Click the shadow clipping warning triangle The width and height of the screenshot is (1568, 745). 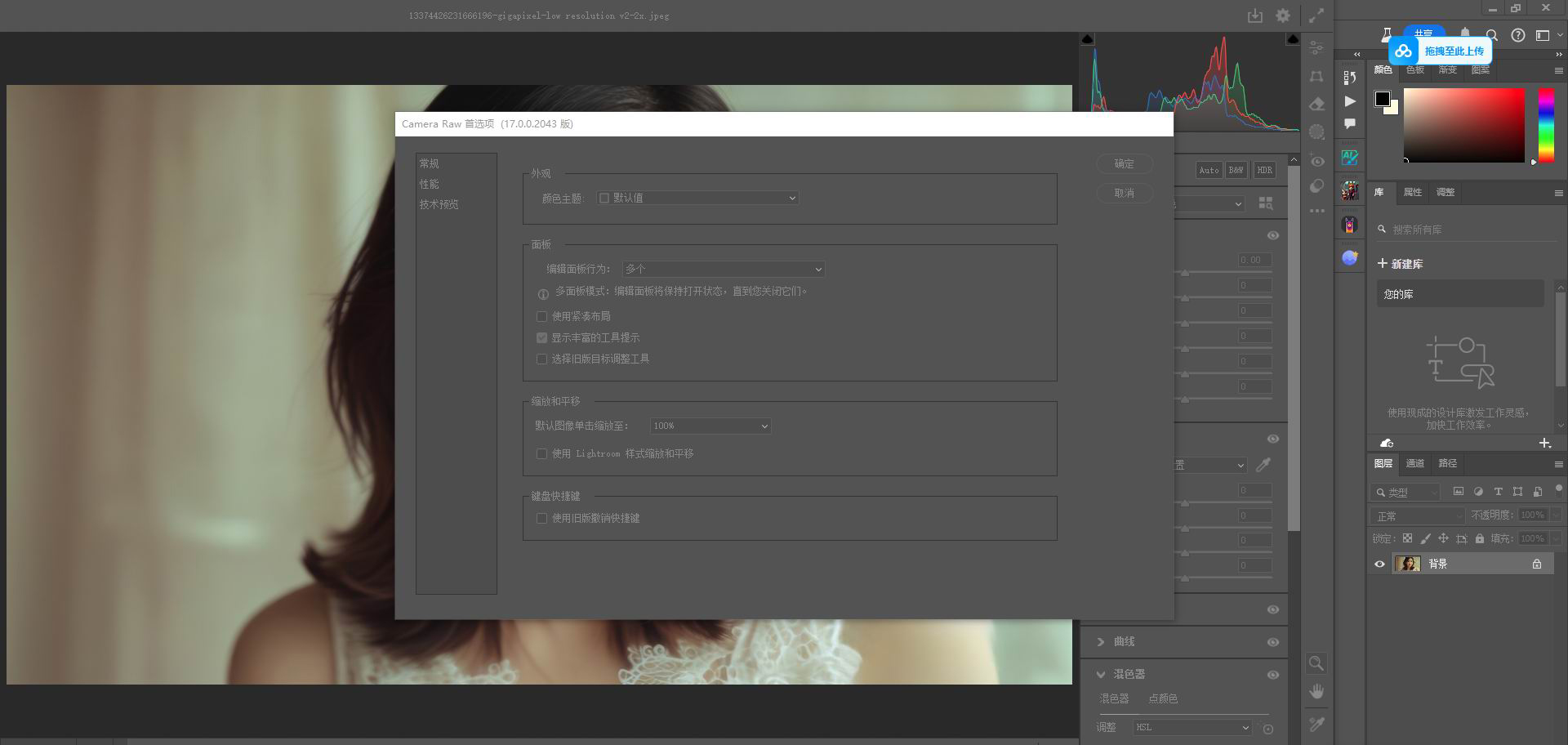(1087, 39)
